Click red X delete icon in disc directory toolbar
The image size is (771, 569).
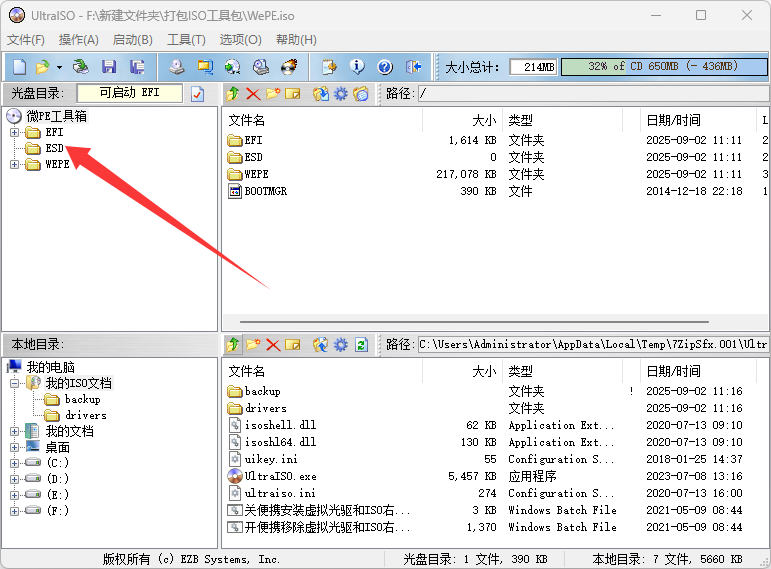pos(253,94)
